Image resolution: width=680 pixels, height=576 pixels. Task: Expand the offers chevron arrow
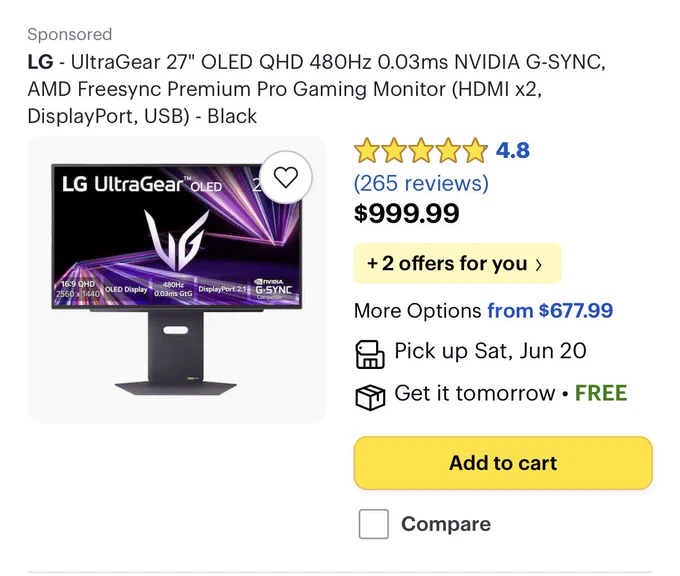click(539, 265)
